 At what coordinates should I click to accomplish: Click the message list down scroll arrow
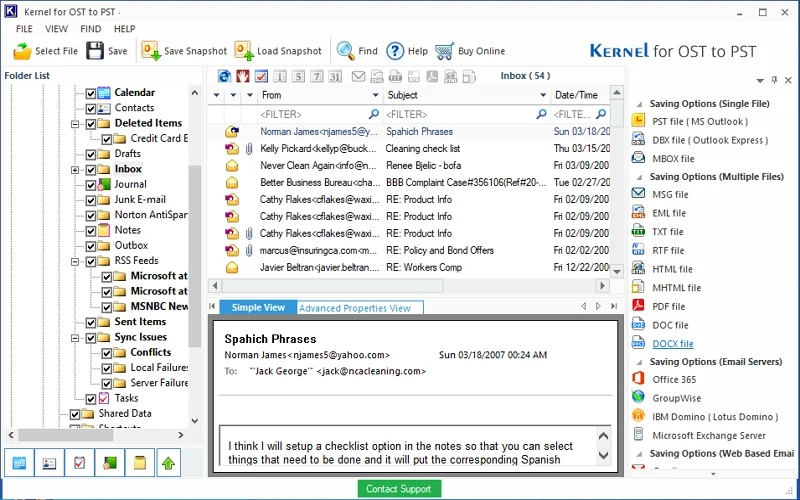pyautogui.click(x=617, y=271)
